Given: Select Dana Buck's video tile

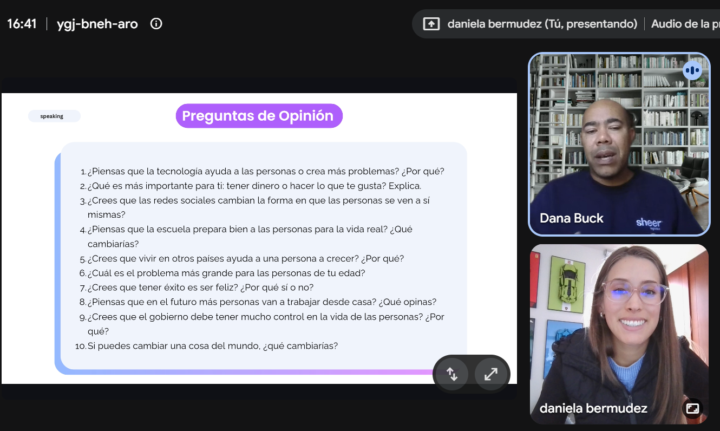Looking at the screenshot, I should (619, 144).
